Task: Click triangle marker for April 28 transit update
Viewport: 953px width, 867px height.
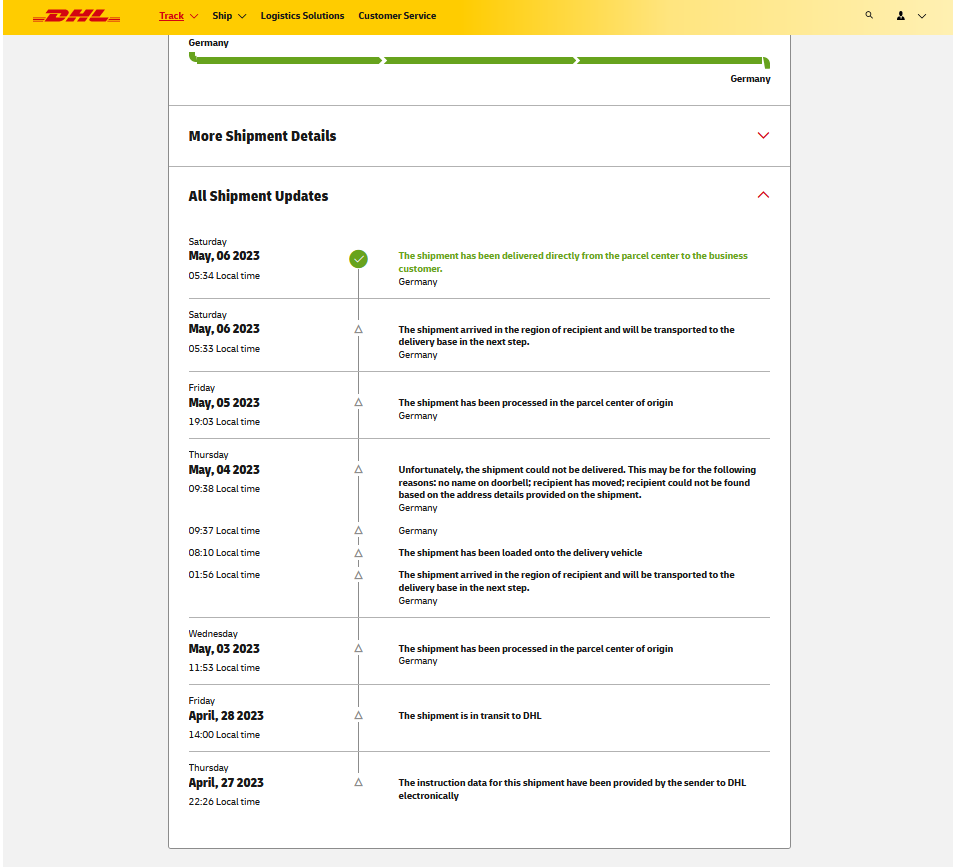Action: pyautogui.click(x=358, y=715)
